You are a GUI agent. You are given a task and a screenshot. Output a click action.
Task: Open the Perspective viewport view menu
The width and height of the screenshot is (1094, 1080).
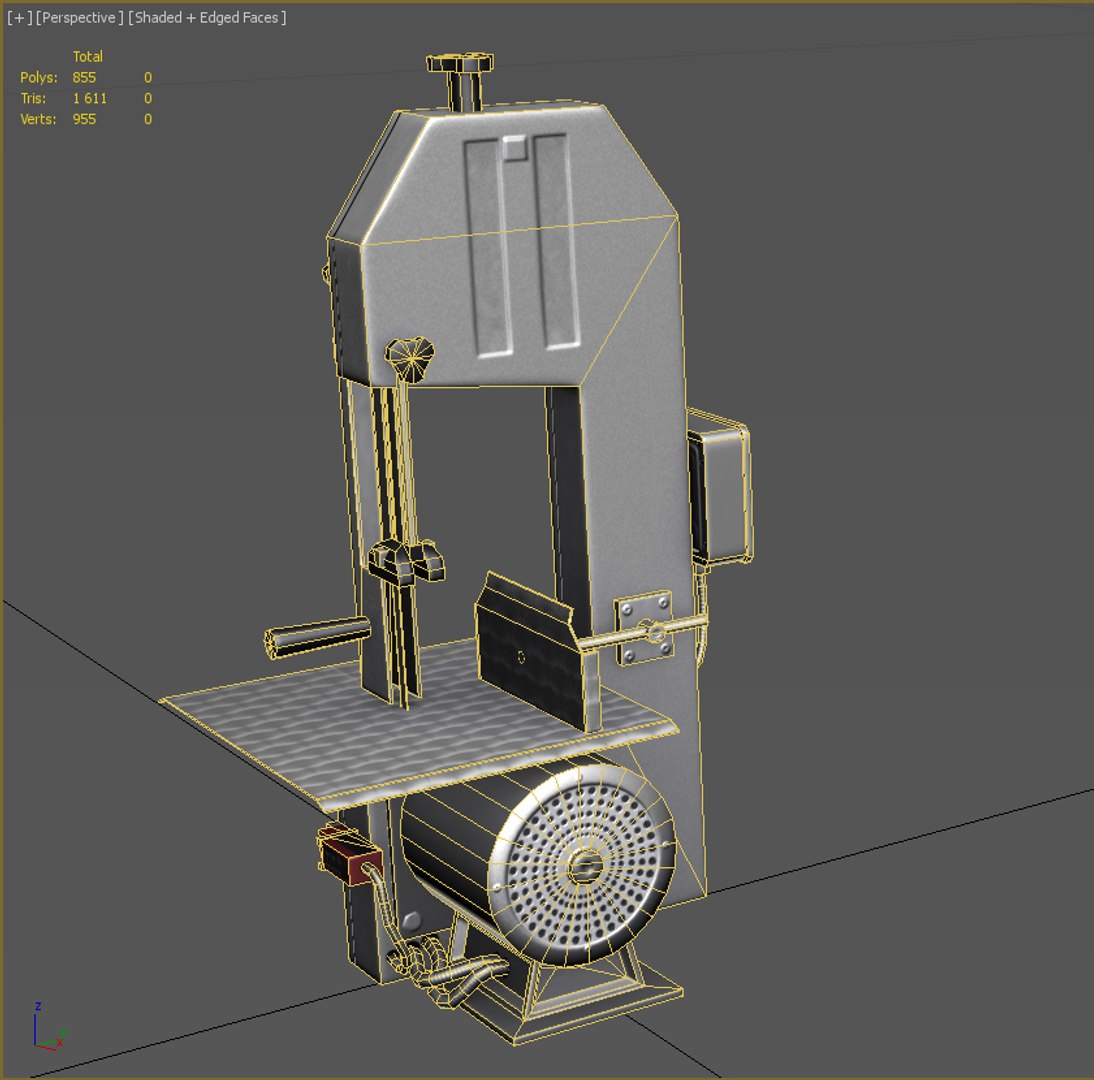pyautogui.click(x=80, y=17)
